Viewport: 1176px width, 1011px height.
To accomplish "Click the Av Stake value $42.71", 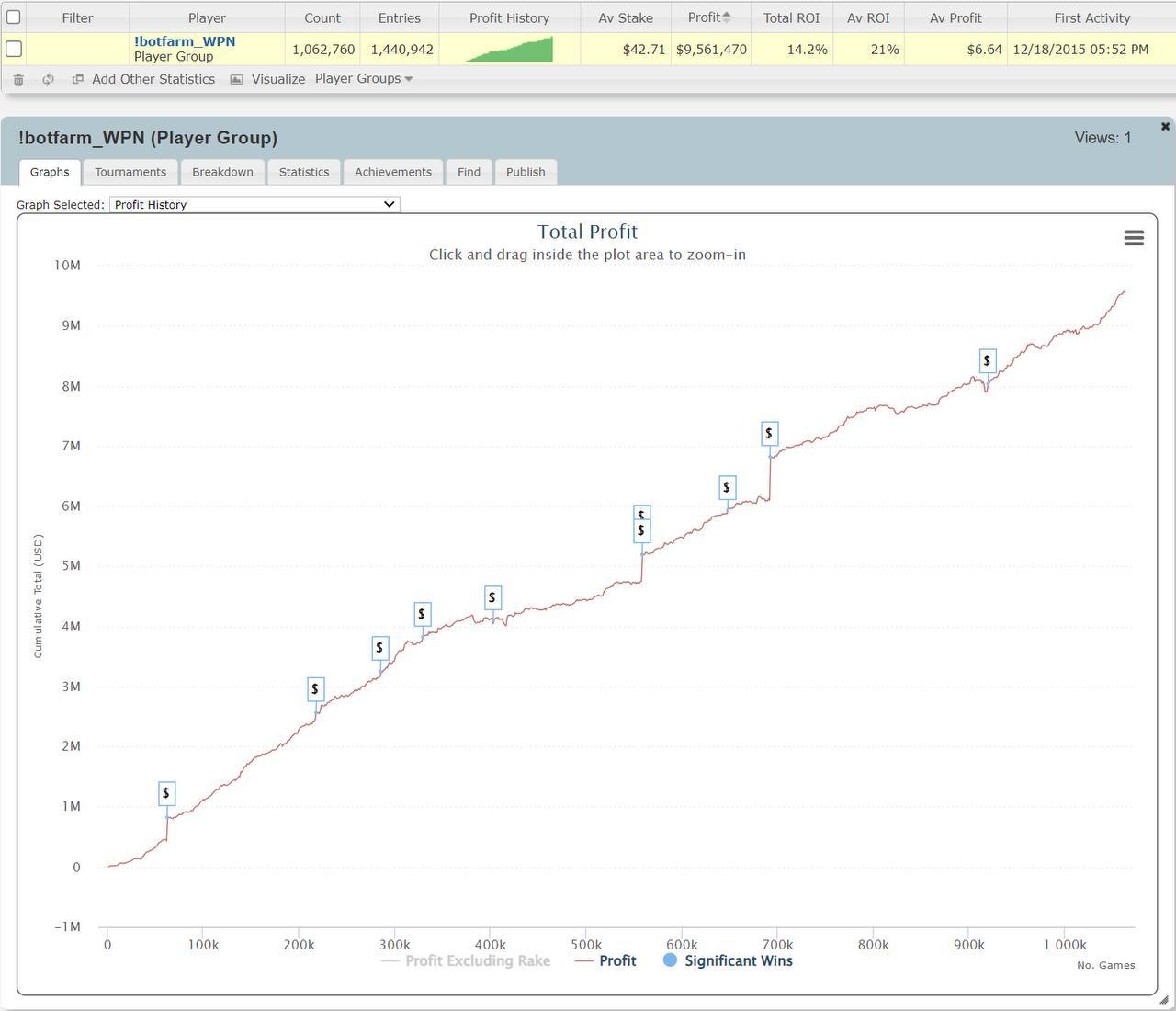I will (644, 49).
